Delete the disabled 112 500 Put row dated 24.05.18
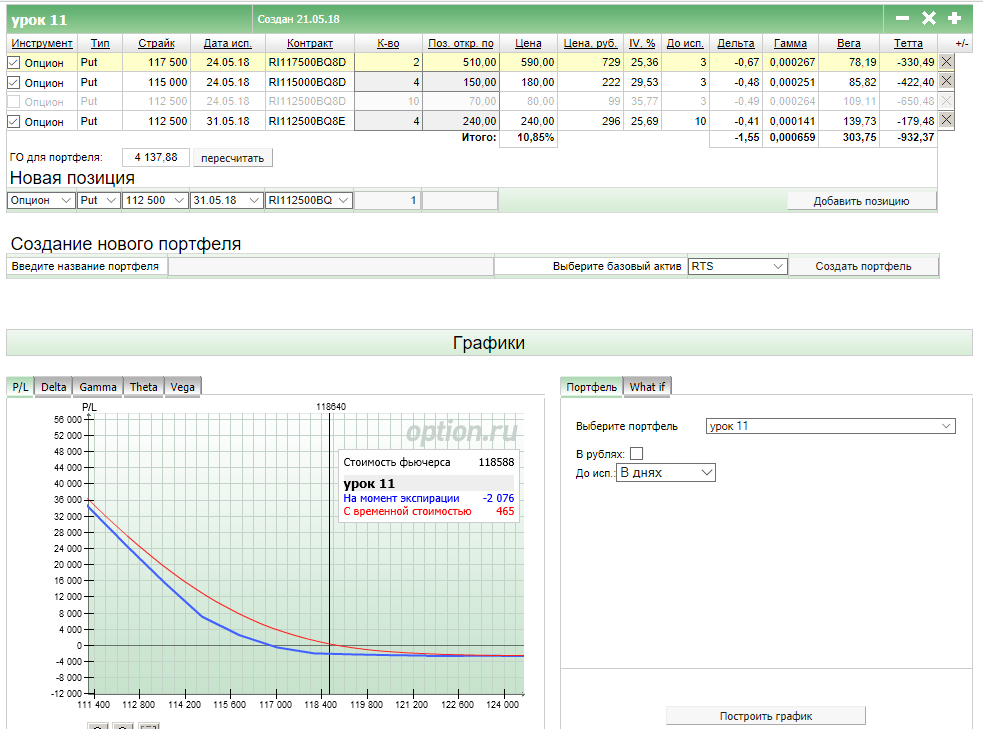Image resolution: width=983 pixels, height=729 pixels. tap(946, 101)
